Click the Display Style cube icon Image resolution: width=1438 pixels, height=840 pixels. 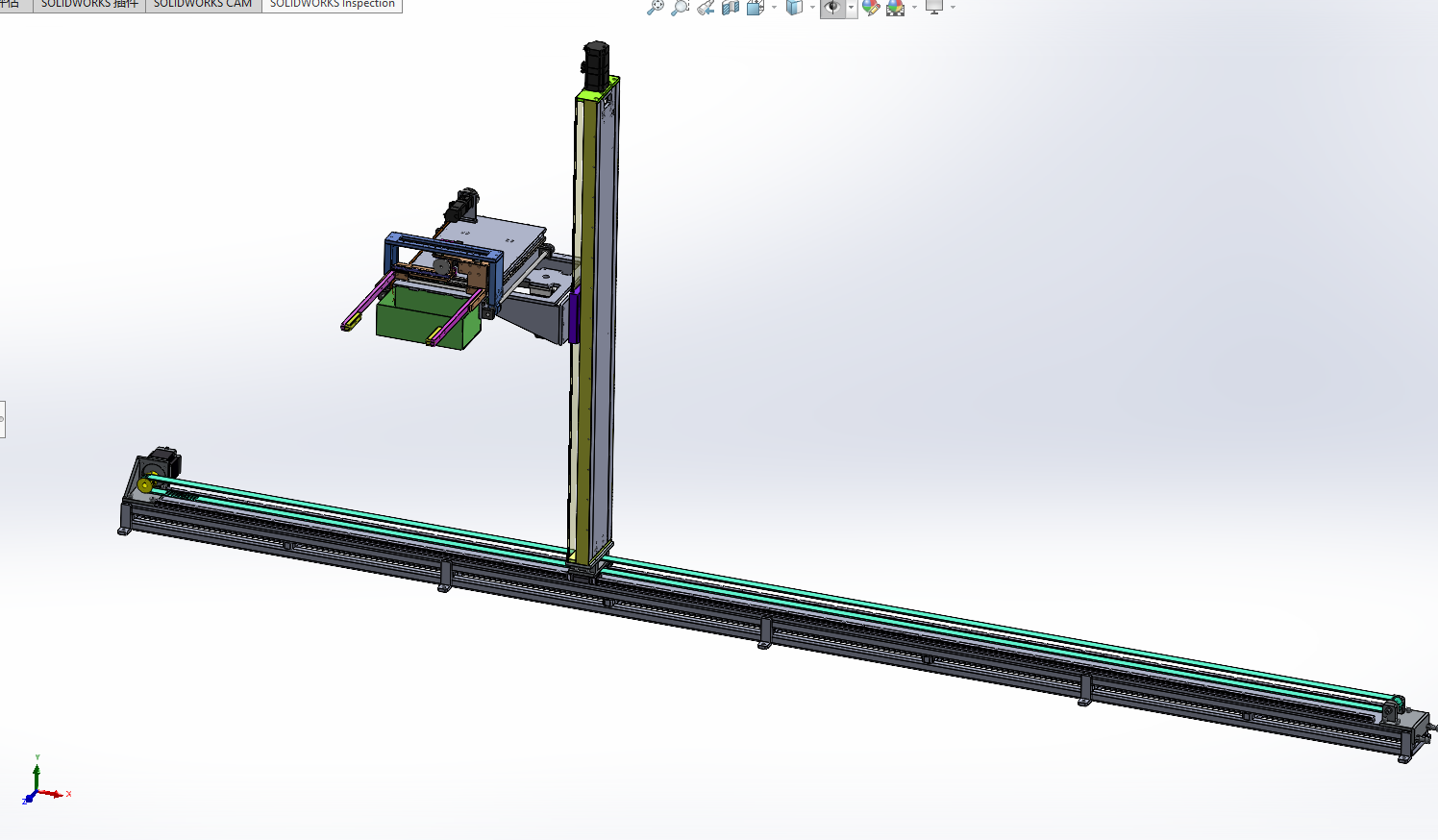pyautogui.click(x=794, y=8)
